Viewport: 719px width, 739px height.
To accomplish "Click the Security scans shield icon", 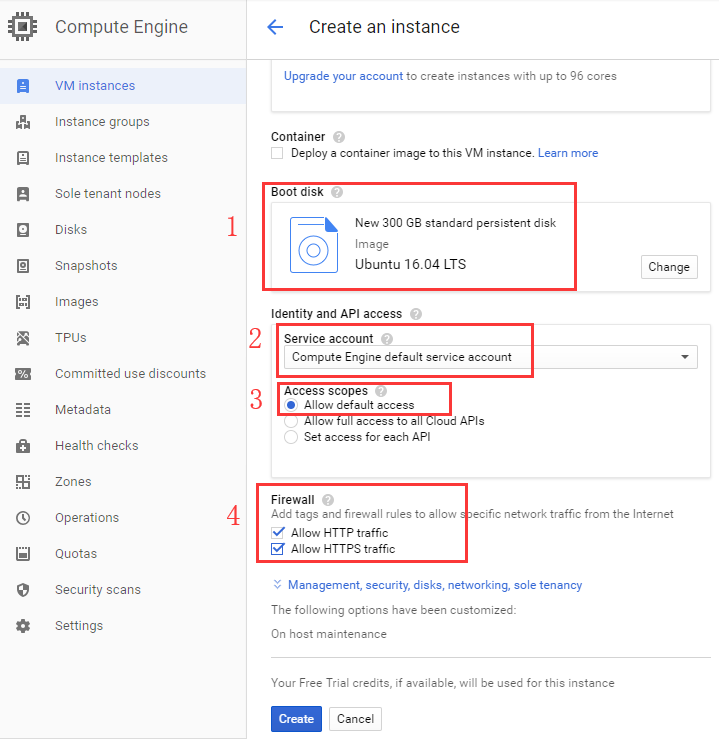I will pyautogui.click(x=23, y=590).
